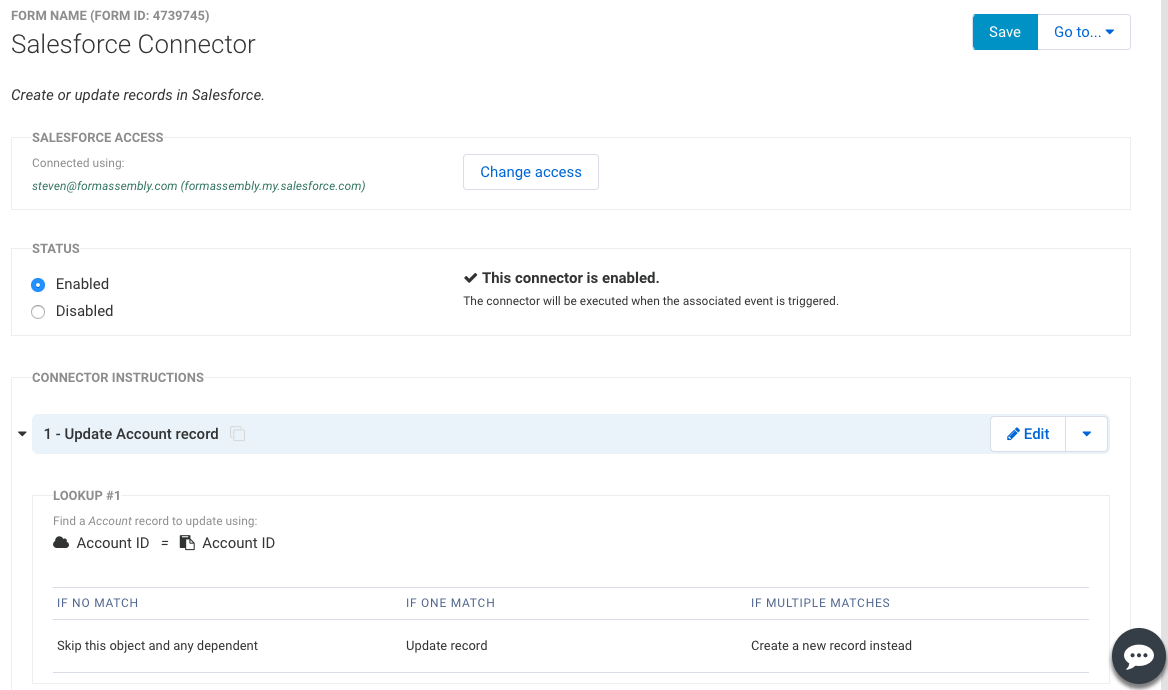Open the dropdown arrow next to Edit

(1087, 434)
